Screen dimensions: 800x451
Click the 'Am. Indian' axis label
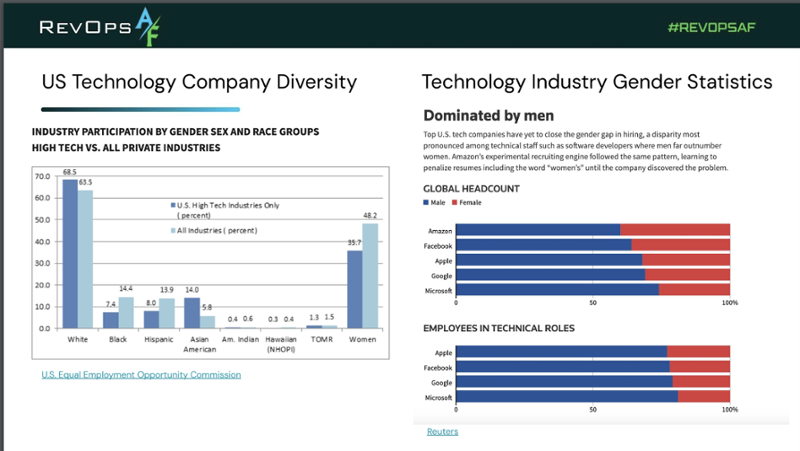click(x=240, y=339)
